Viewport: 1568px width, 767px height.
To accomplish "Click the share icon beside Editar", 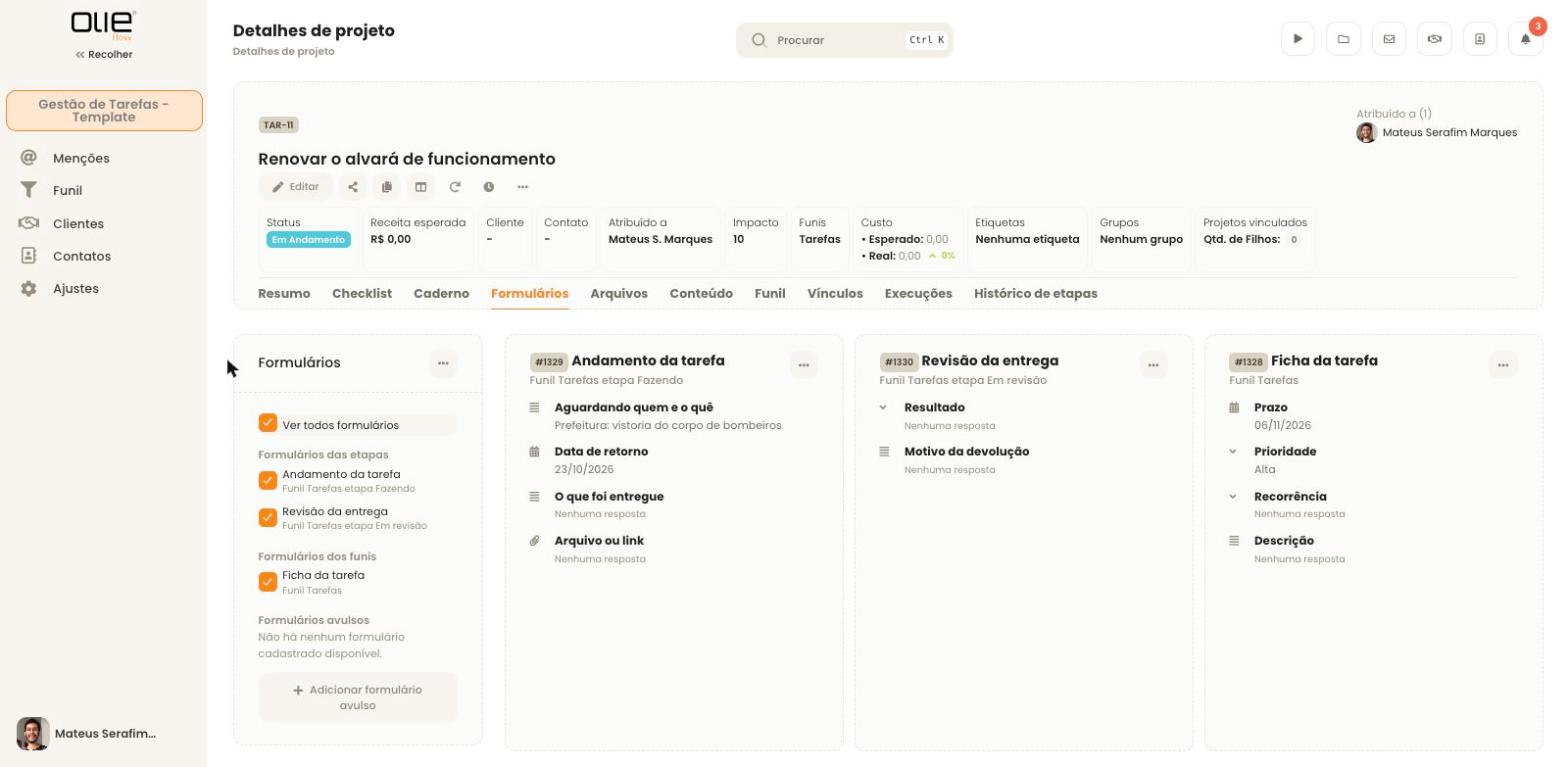I will pos(352,187).
